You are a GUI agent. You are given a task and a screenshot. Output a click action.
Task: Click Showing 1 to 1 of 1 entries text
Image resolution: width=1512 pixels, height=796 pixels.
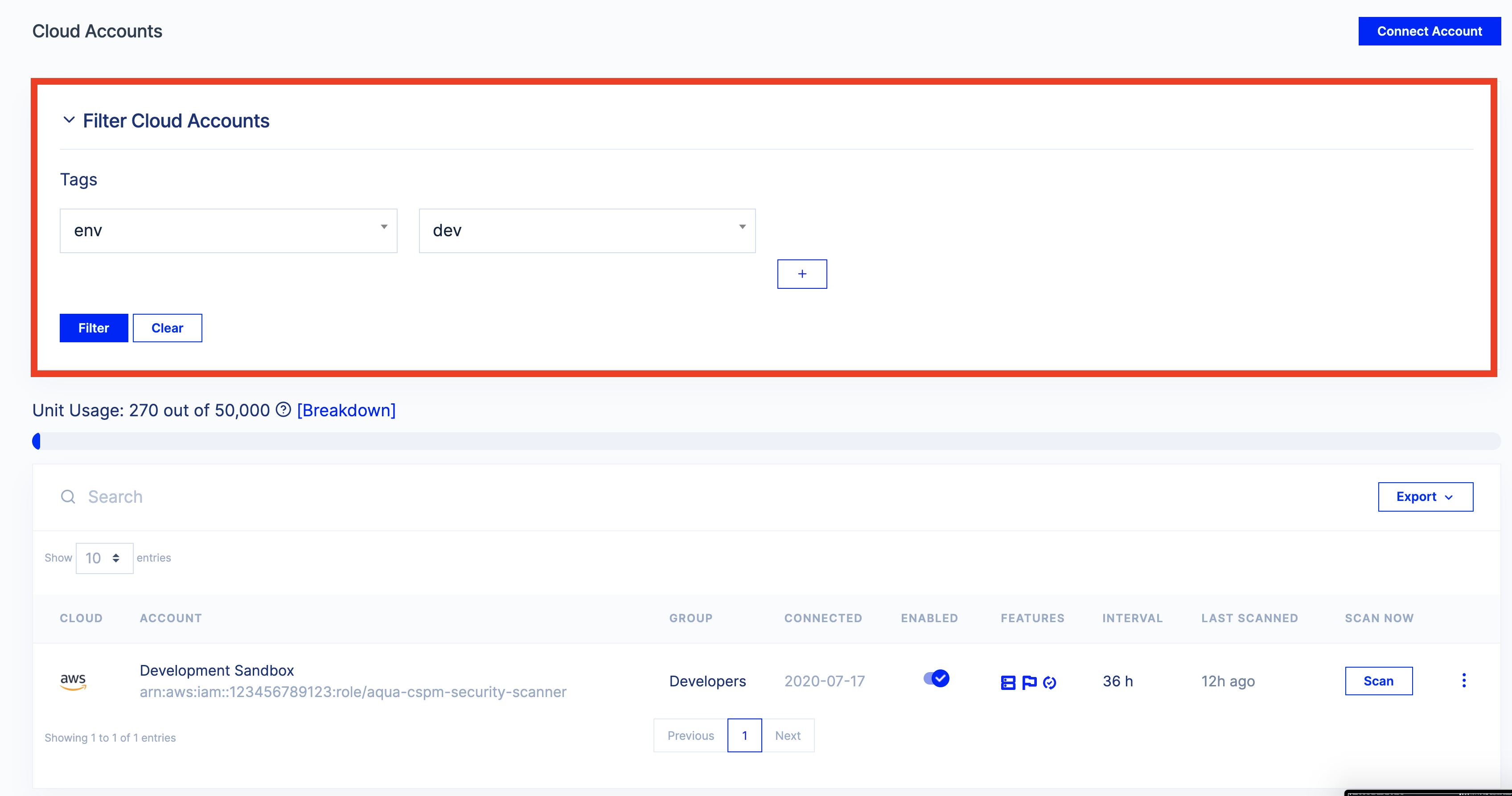[111, 738]
